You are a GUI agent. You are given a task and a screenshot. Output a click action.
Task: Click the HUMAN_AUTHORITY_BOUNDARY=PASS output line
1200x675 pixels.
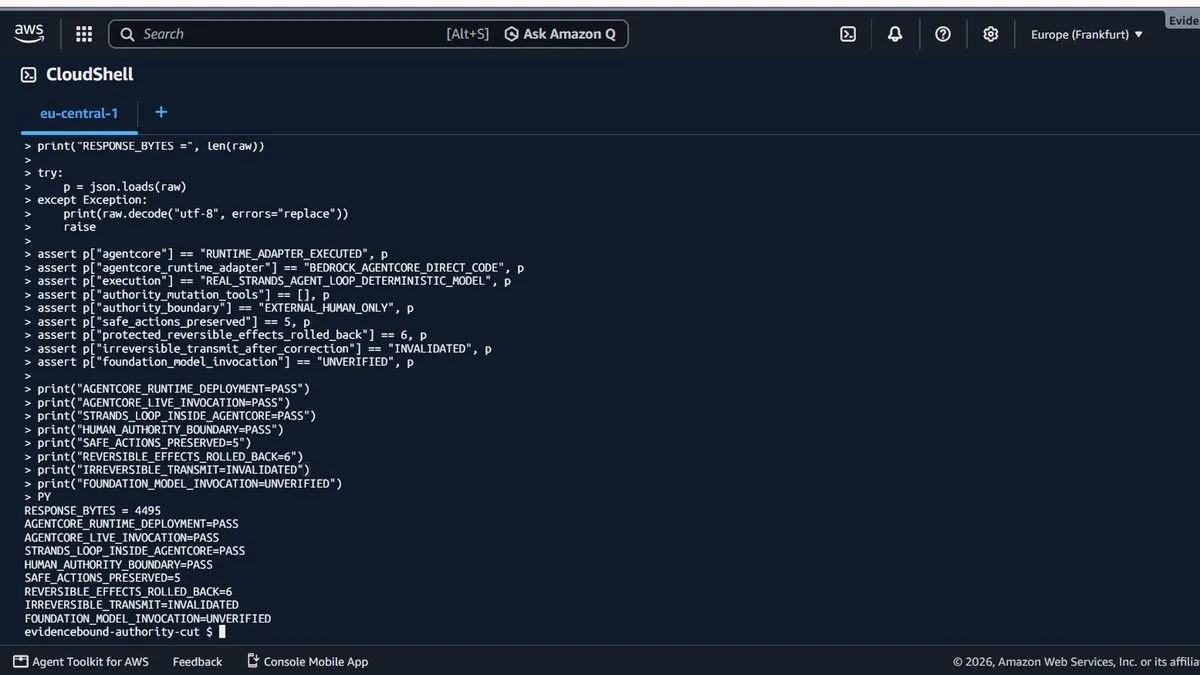click(x=118, y=564)
